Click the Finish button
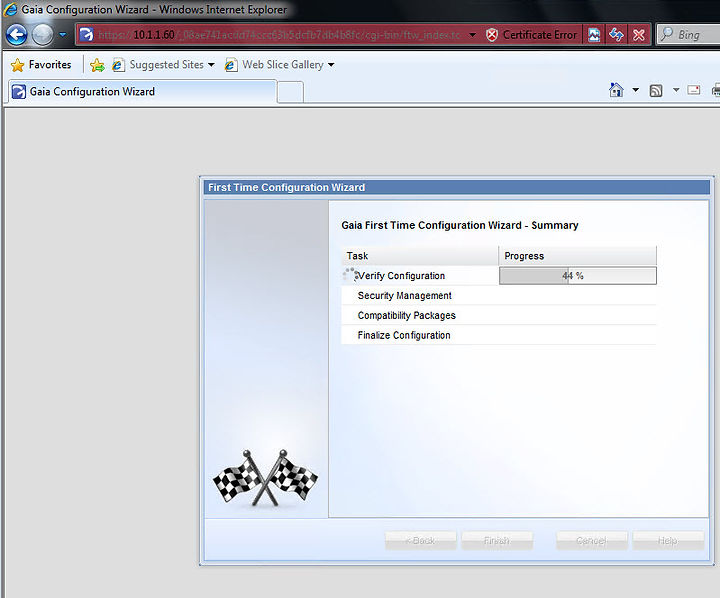The width and height of the screenshot is (720, 598). pyautogui.click(x=497, y=541)
